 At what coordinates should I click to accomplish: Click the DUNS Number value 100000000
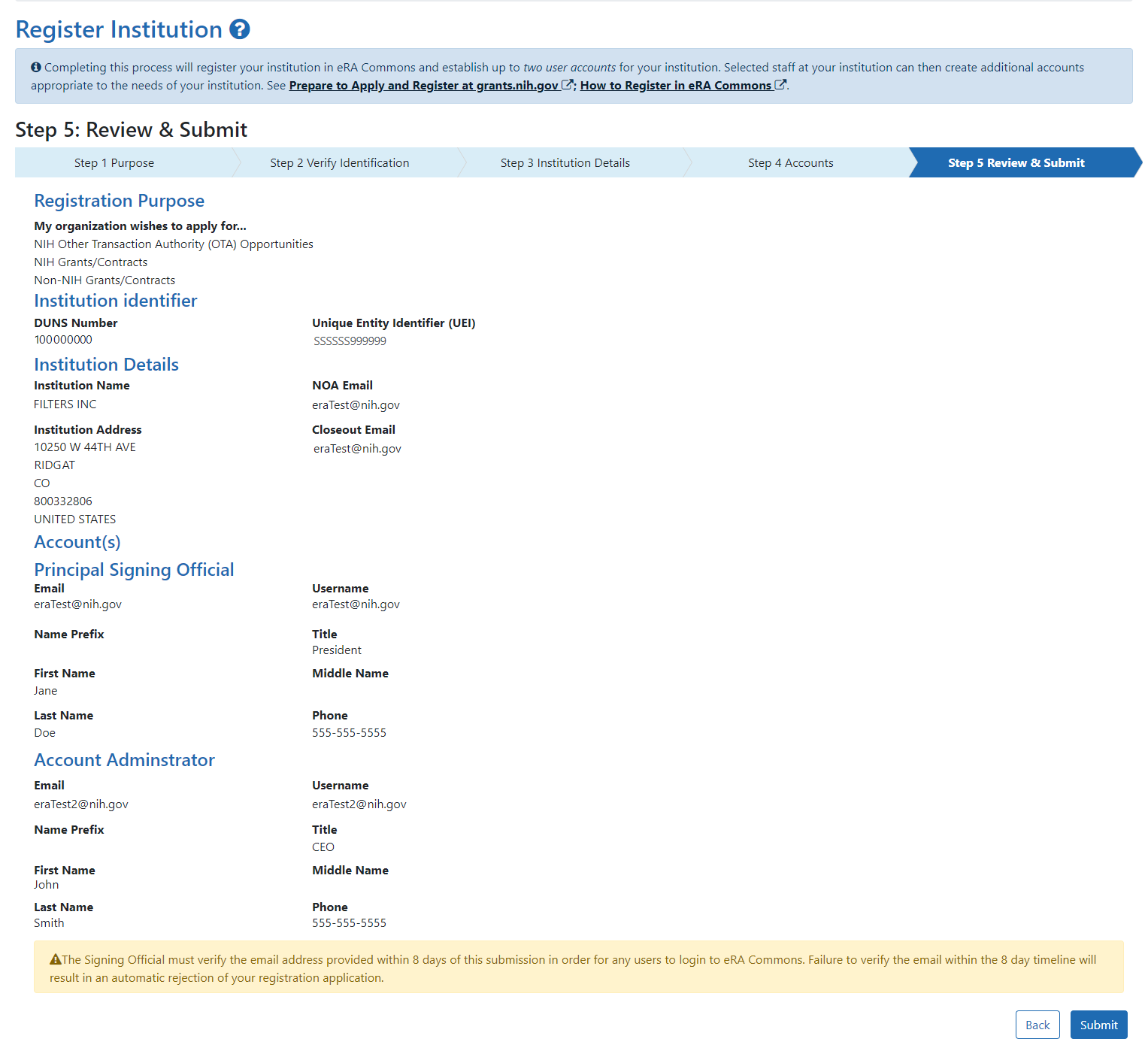coord(63,340)
